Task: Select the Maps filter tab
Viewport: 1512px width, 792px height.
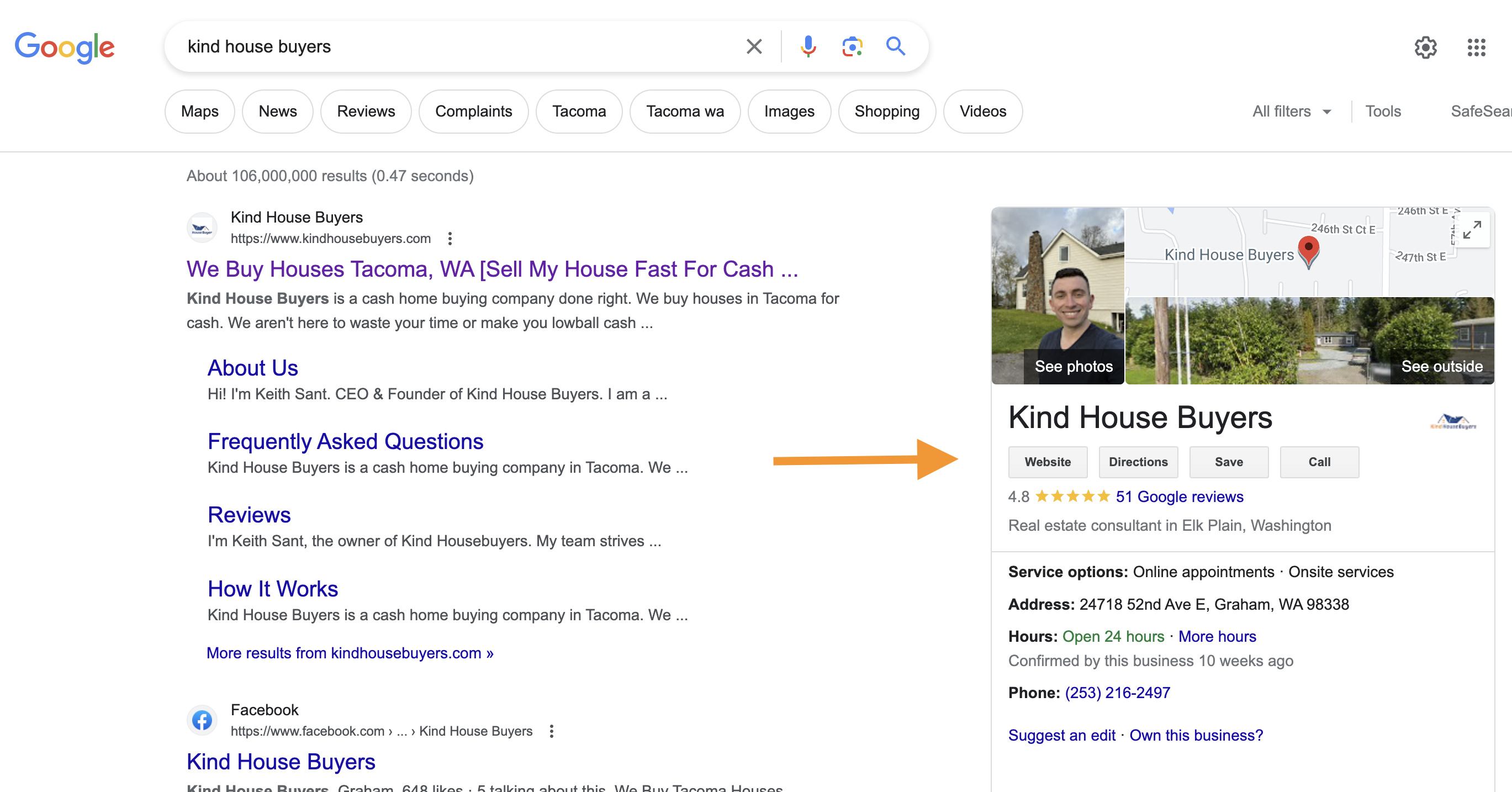Action: click(x=199, y=111)
